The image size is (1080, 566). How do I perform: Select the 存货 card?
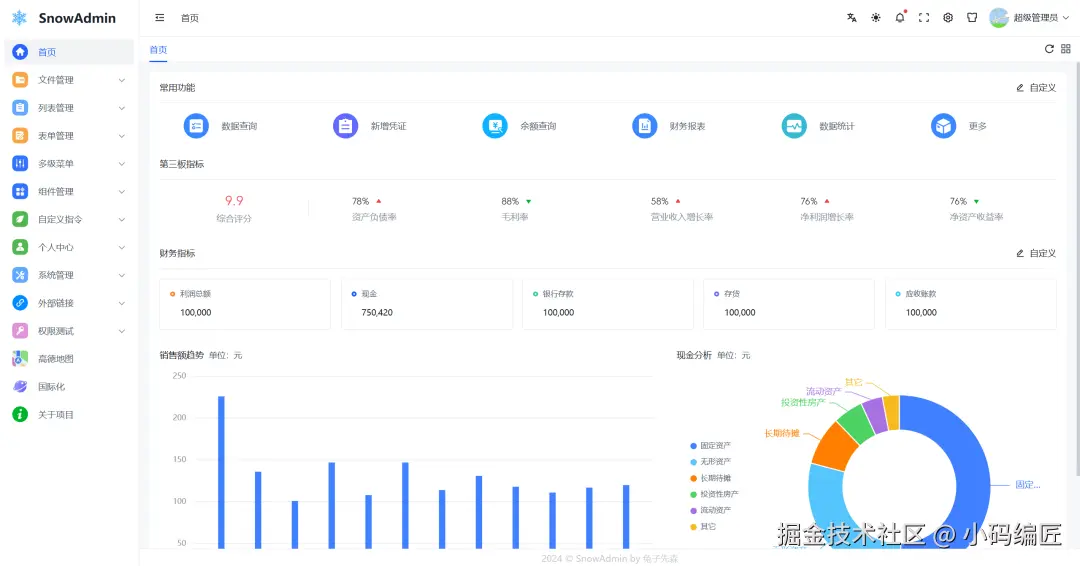(789, 304)
